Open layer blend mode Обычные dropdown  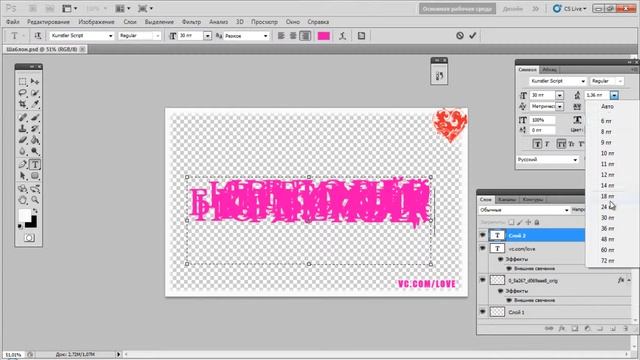pos(524,210)
